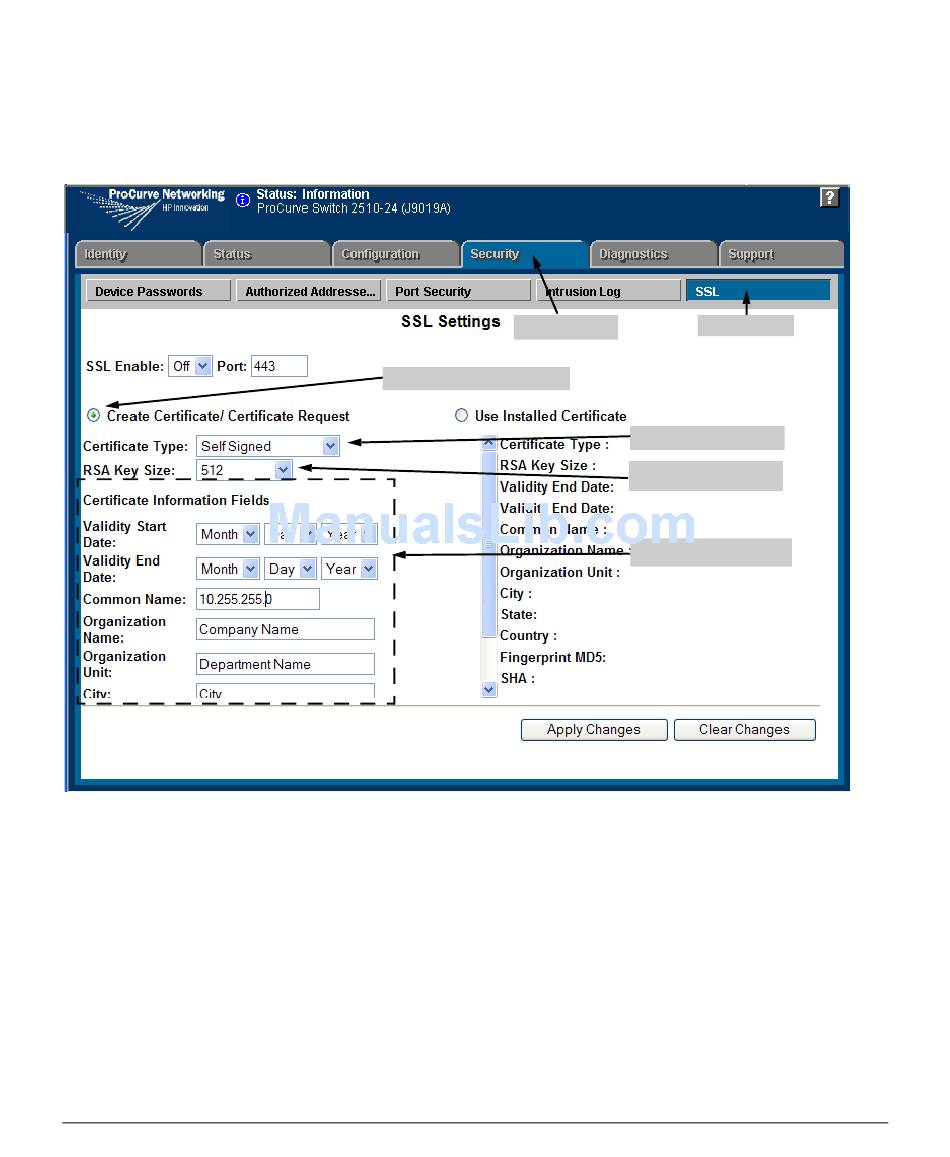Click the "Status: Information" header text
950x1157 pixels.
click(x=313, y=194)
